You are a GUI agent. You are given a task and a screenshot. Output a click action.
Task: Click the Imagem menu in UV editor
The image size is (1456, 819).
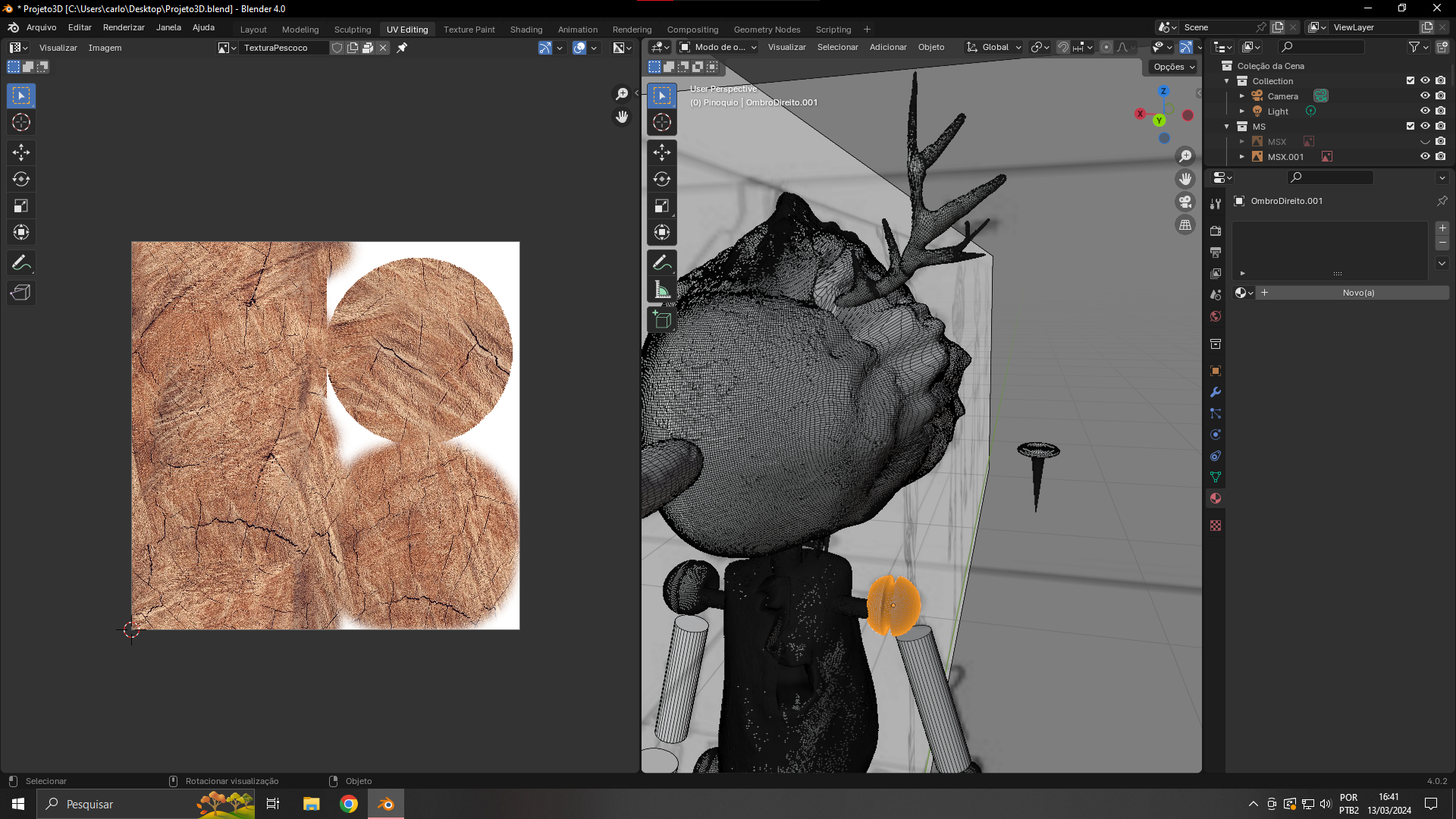click(x=105, y=48)
